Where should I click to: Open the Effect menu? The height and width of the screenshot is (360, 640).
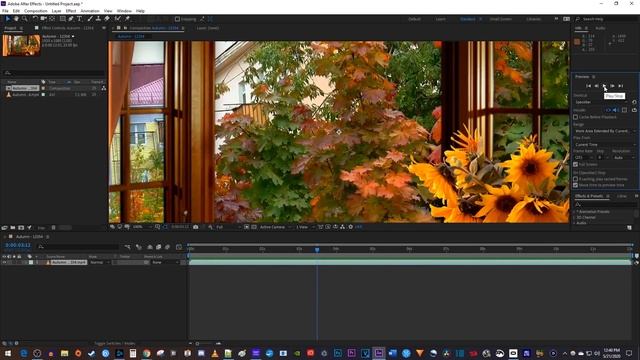coord(71,11)
